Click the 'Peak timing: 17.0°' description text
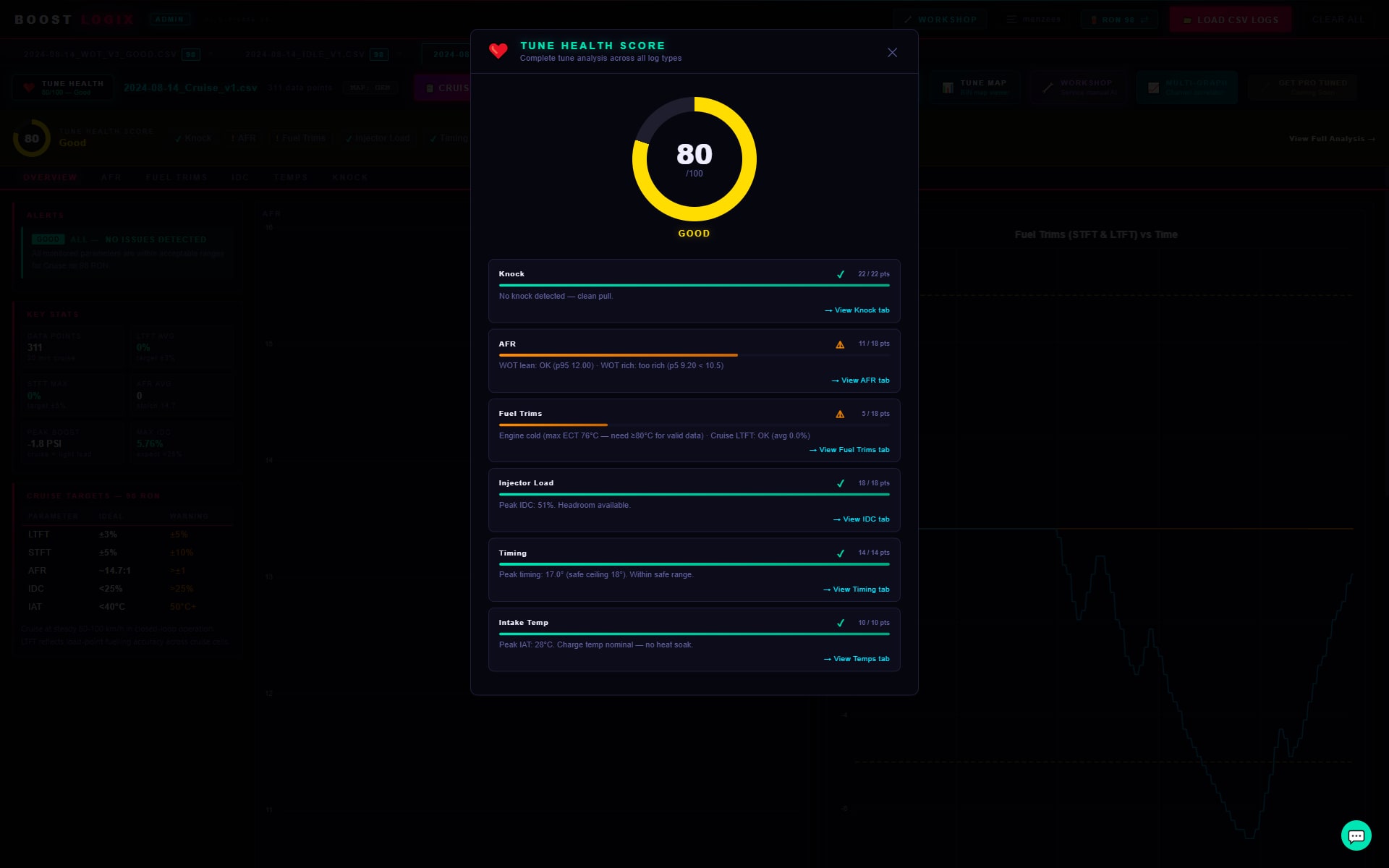The image size is (1389, 868). [596, 575]
